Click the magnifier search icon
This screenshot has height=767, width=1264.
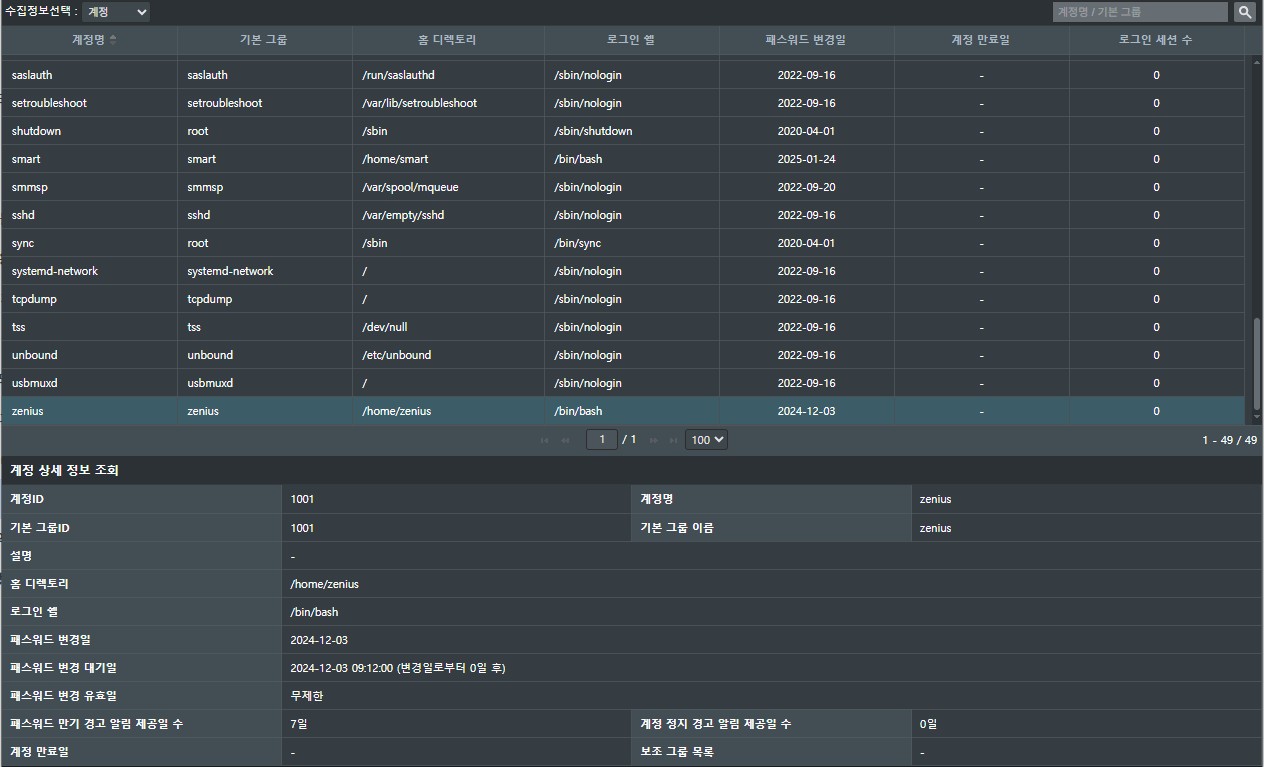[1244, 12]
